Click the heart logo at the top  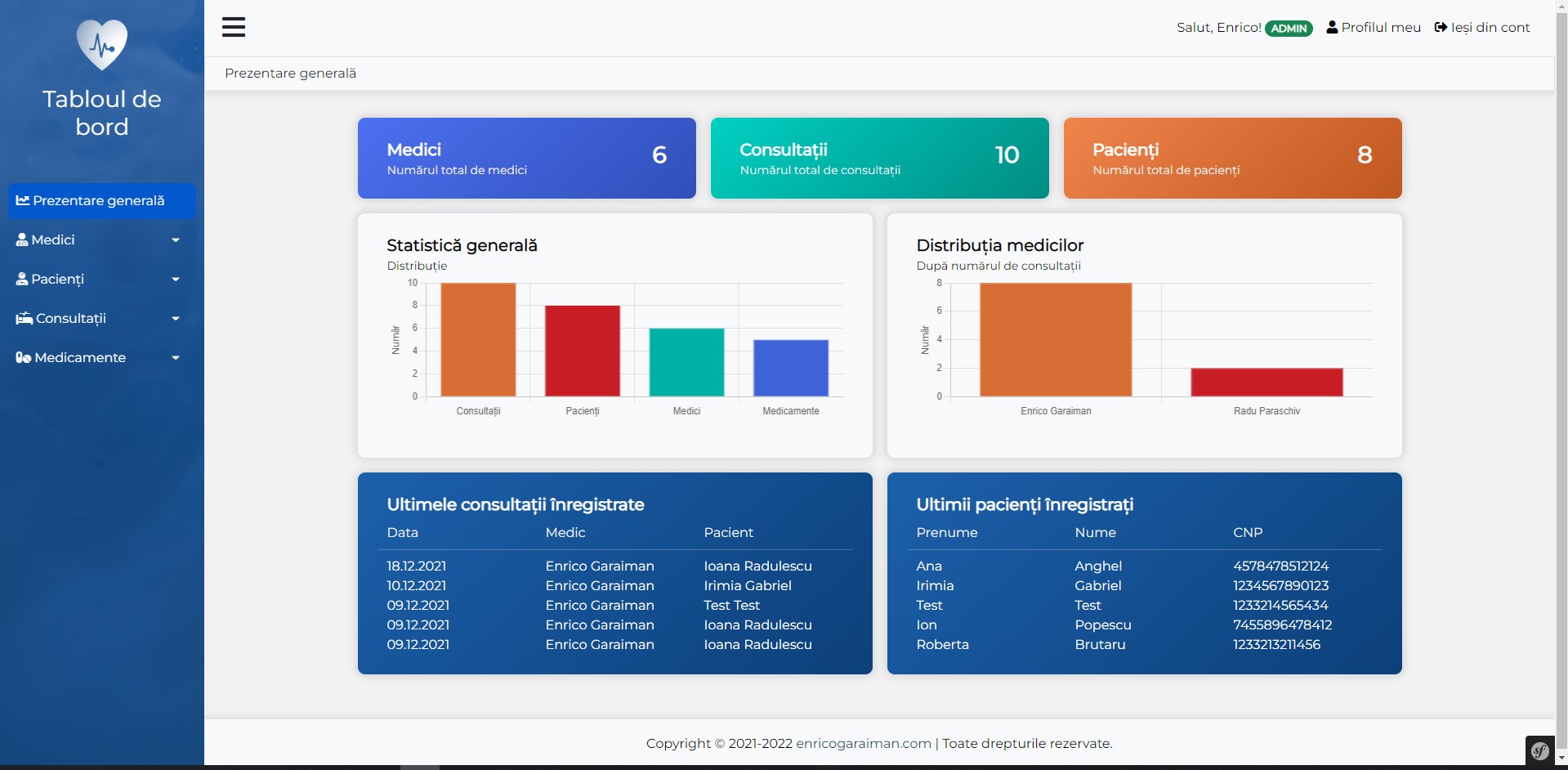101,44
